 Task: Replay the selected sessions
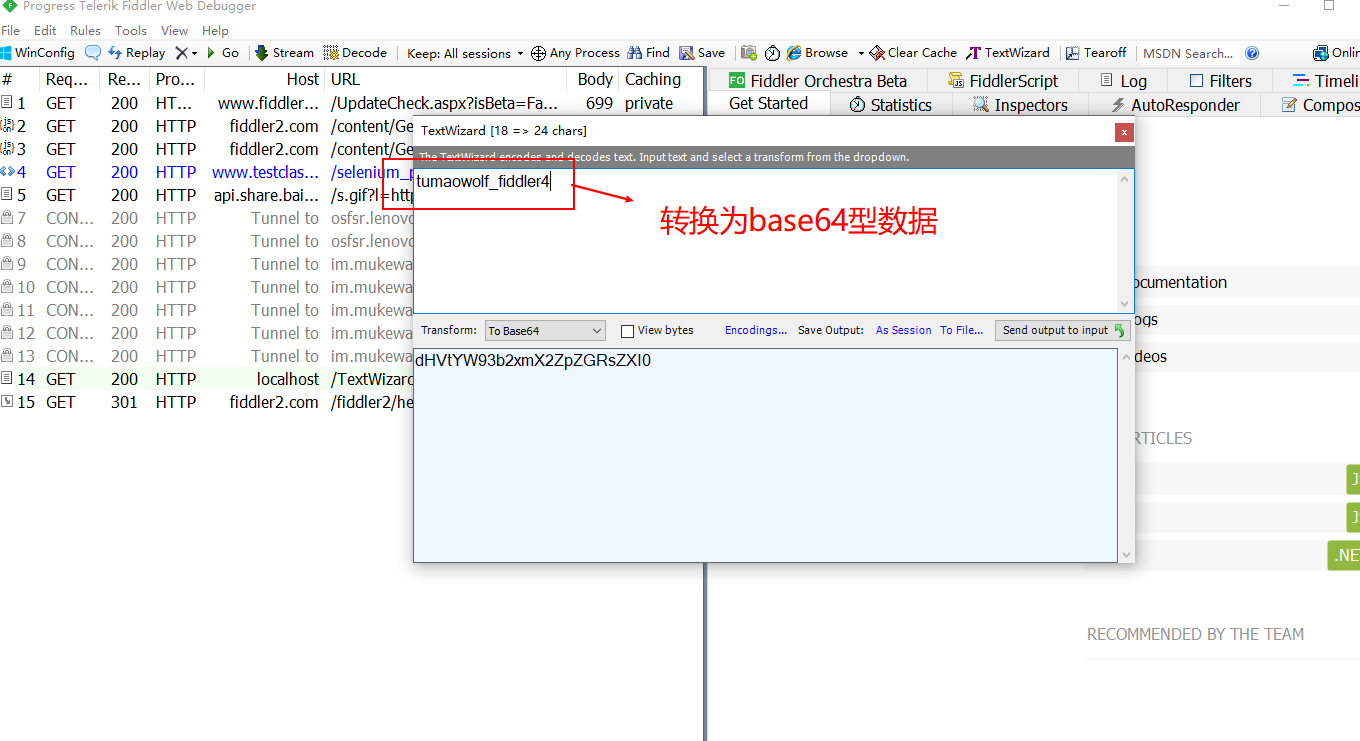point(137,53)
